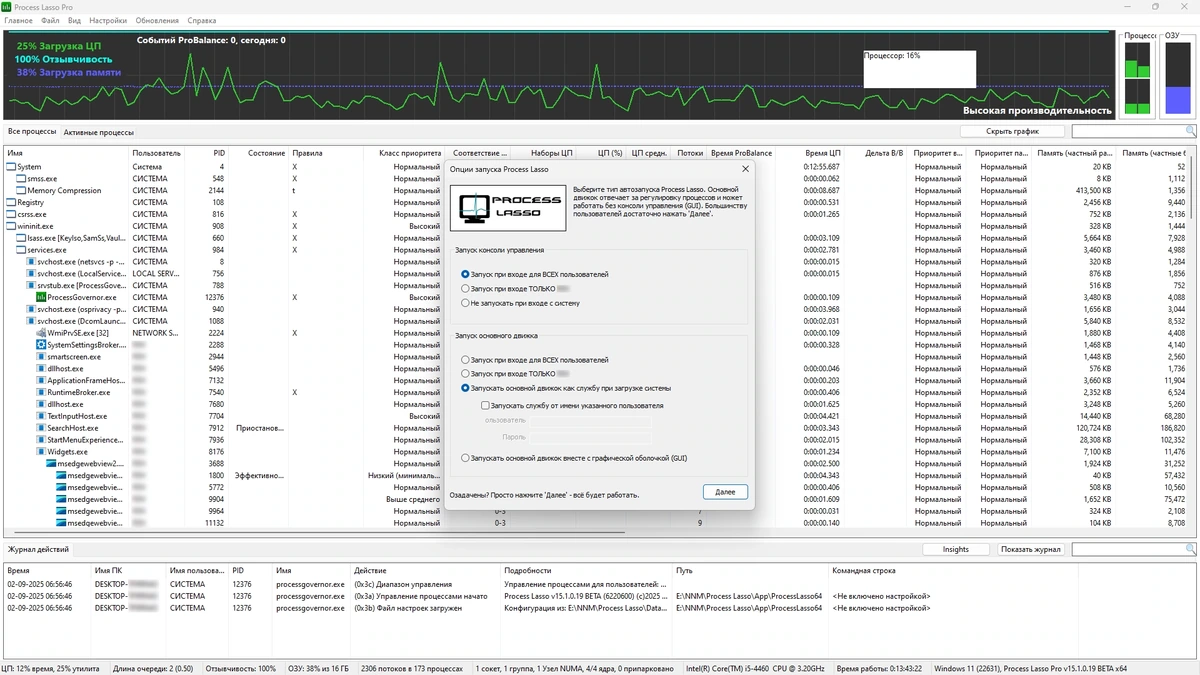This screenshot has height=675, width=1200.
Task: Click the ОЗУ memory usage gauge
Action: pyautogui.click(x=1177, y=78)
